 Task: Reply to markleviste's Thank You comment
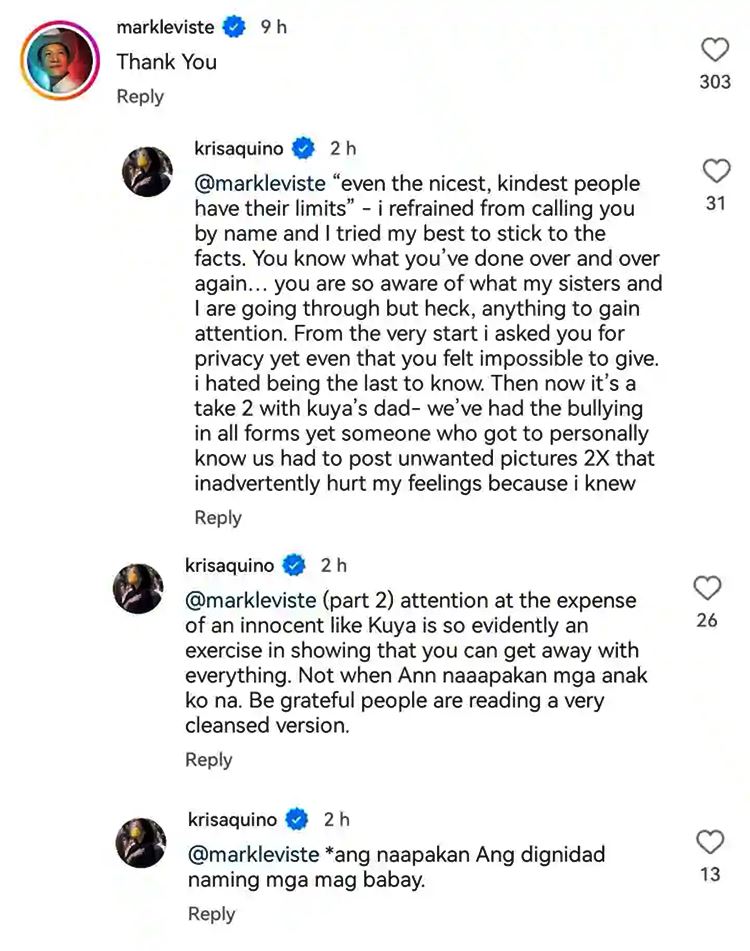click(140, 96)
